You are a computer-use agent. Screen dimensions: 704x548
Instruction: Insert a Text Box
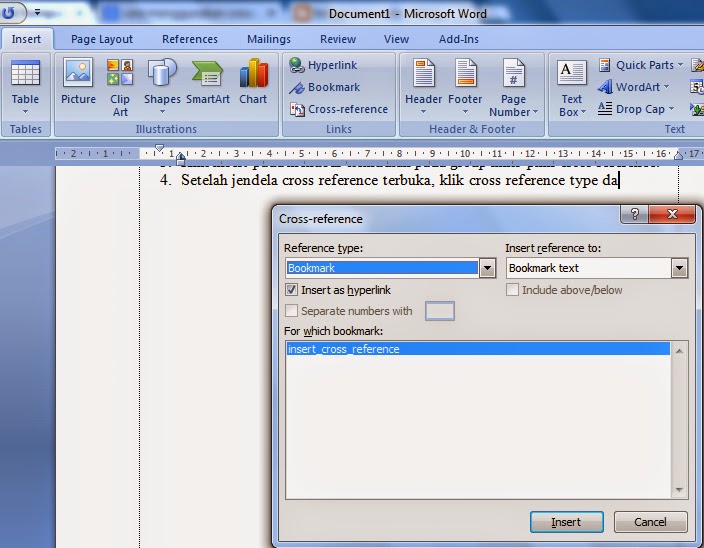(x=572, y=88)
